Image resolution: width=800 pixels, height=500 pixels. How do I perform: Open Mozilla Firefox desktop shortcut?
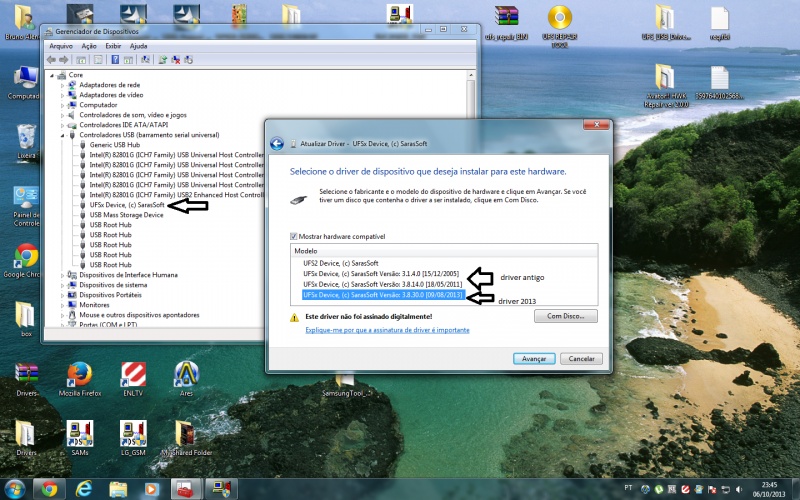(x=80, y=379)
